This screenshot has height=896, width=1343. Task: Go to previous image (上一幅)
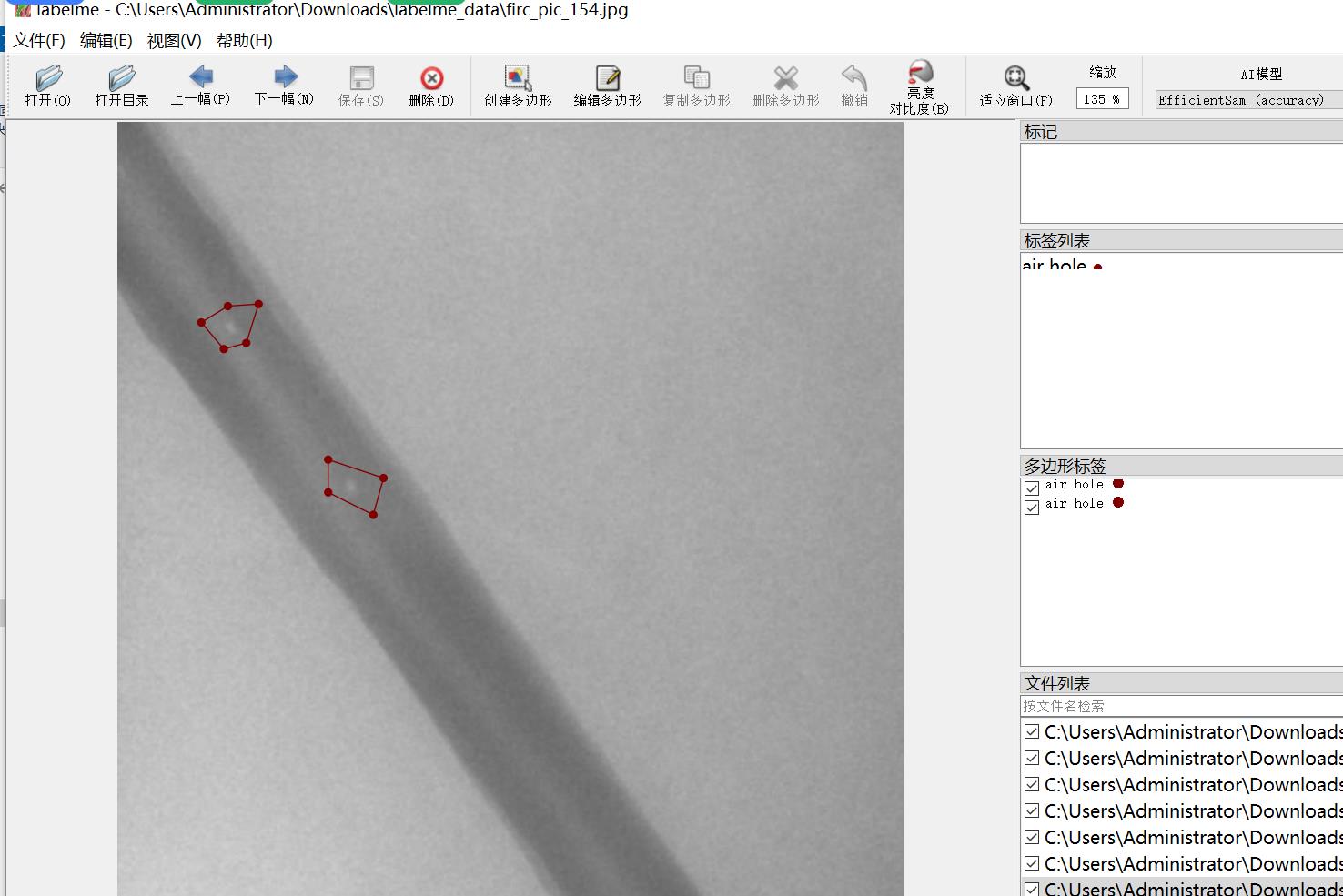pos(200,86)
